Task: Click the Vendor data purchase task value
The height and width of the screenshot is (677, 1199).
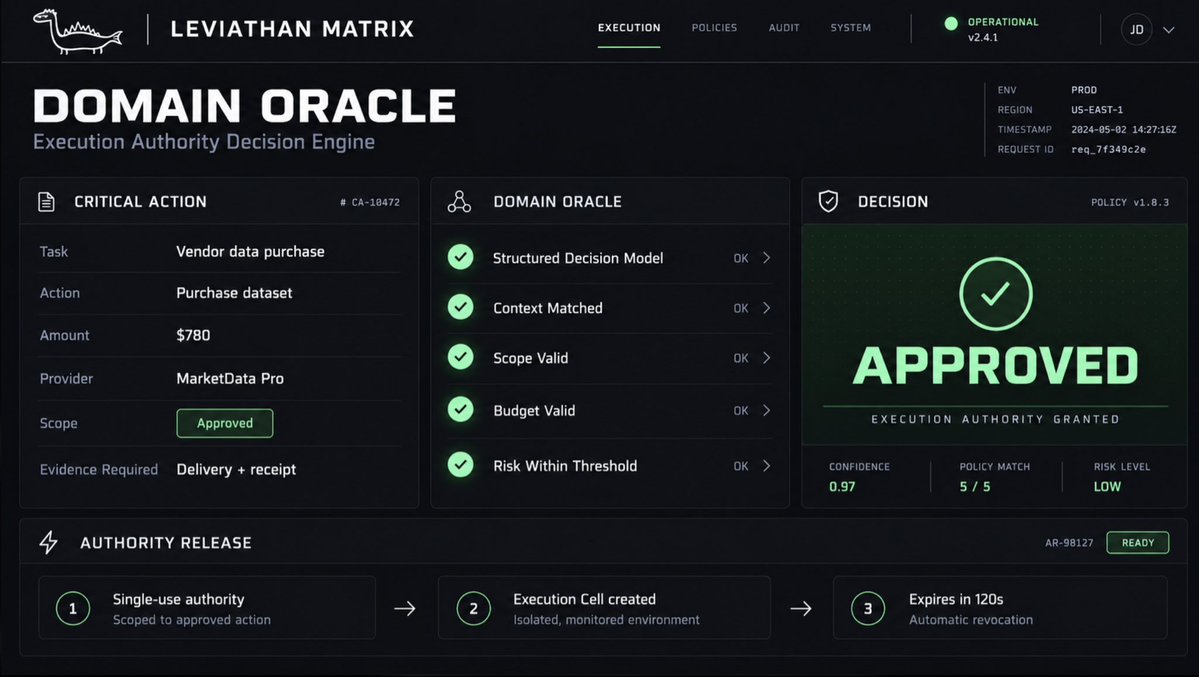Action: pyautogui.click(x=250, y=251)
